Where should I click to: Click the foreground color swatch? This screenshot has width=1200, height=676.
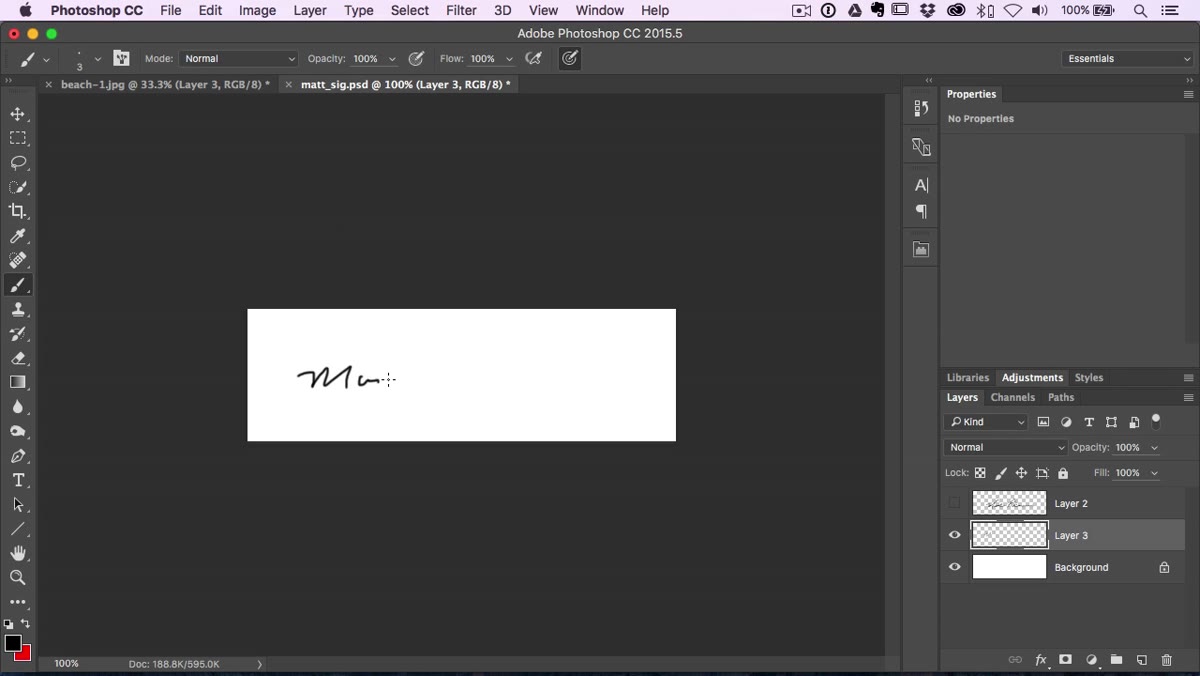(12, 643)
